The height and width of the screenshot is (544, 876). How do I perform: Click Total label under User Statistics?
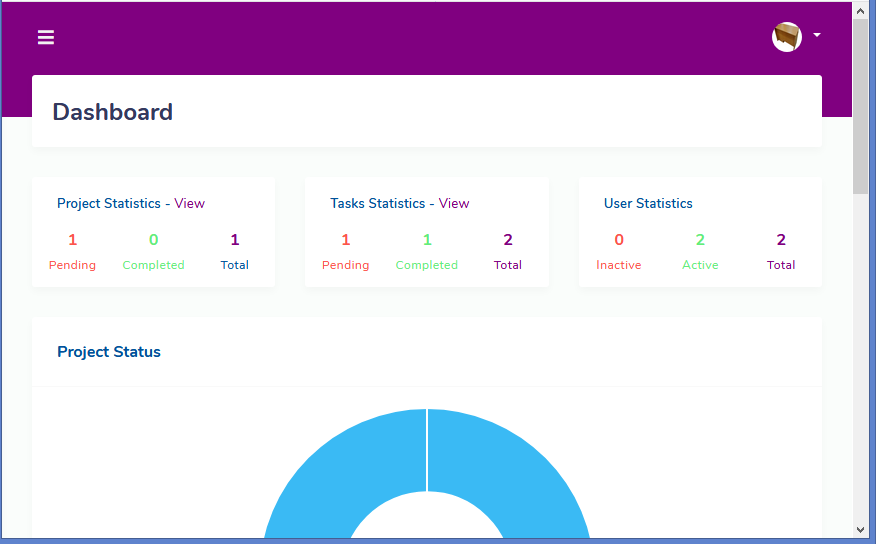pyautogui.click(x=781, y=265)
